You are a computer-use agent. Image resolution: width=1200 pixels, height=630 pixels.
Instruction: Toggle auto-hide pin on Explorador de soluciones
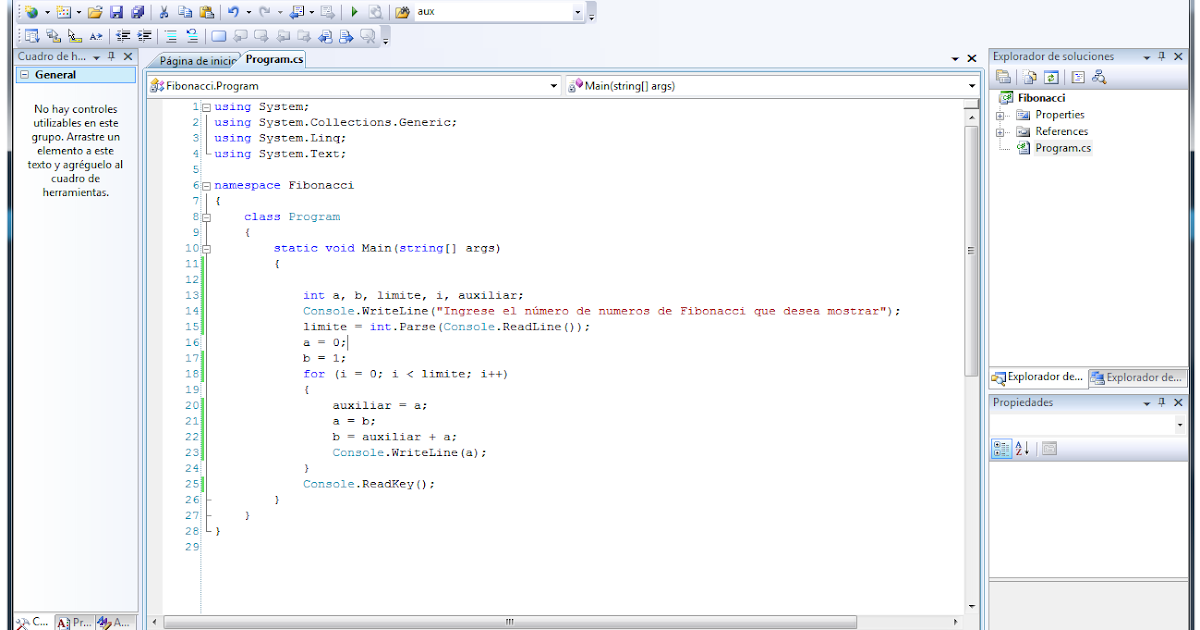(1162, 56)
